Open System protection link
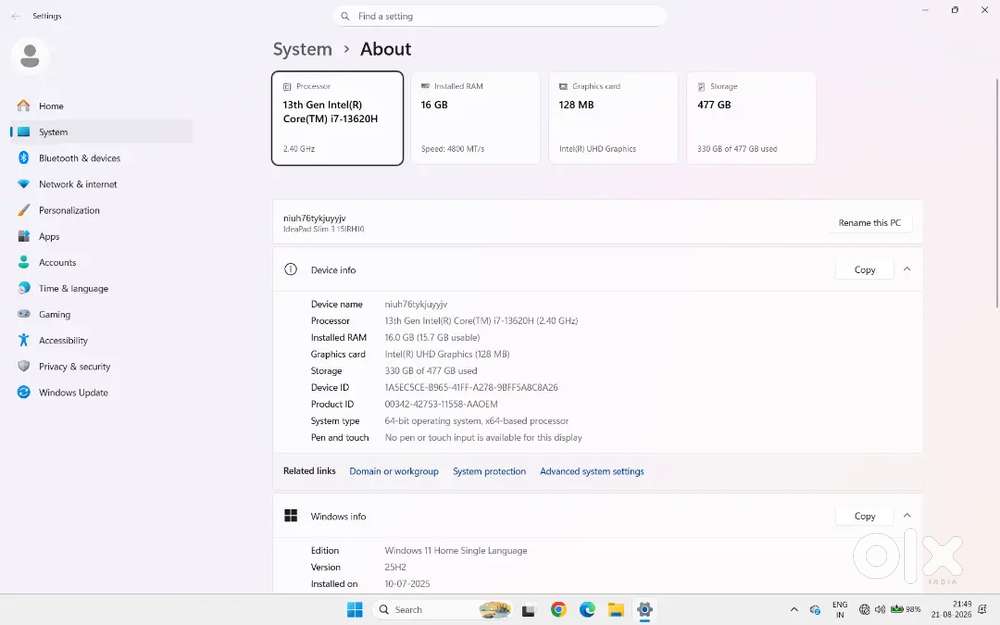Screen dimensions: 1000x625 click(489, 471)
